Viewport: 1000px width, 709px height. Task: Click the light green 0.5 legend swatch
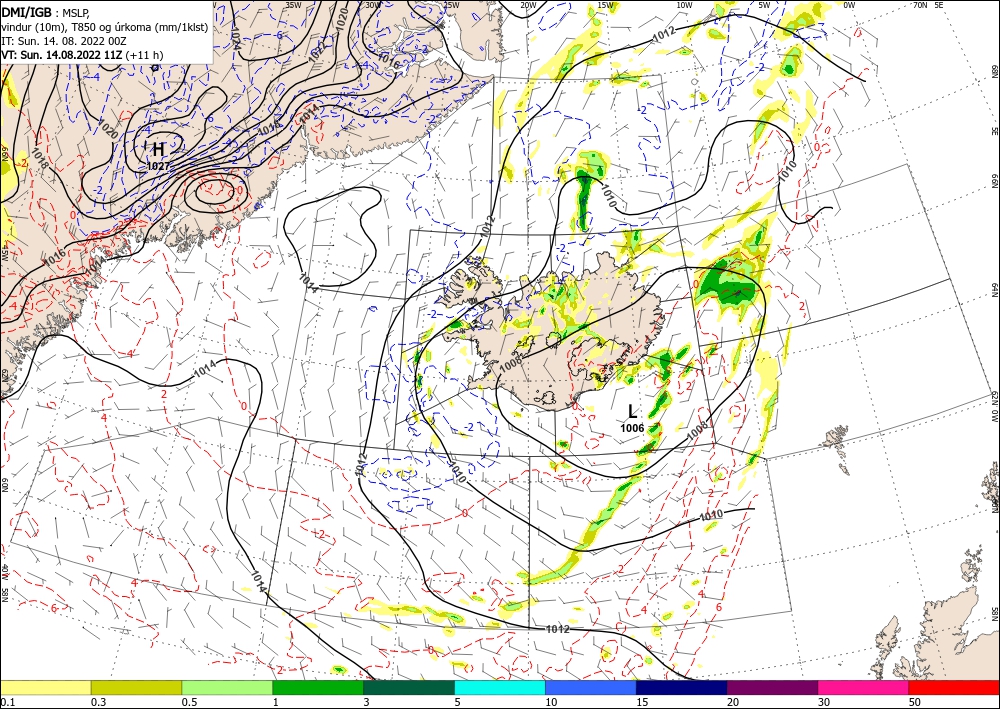[x=227, y=687]
